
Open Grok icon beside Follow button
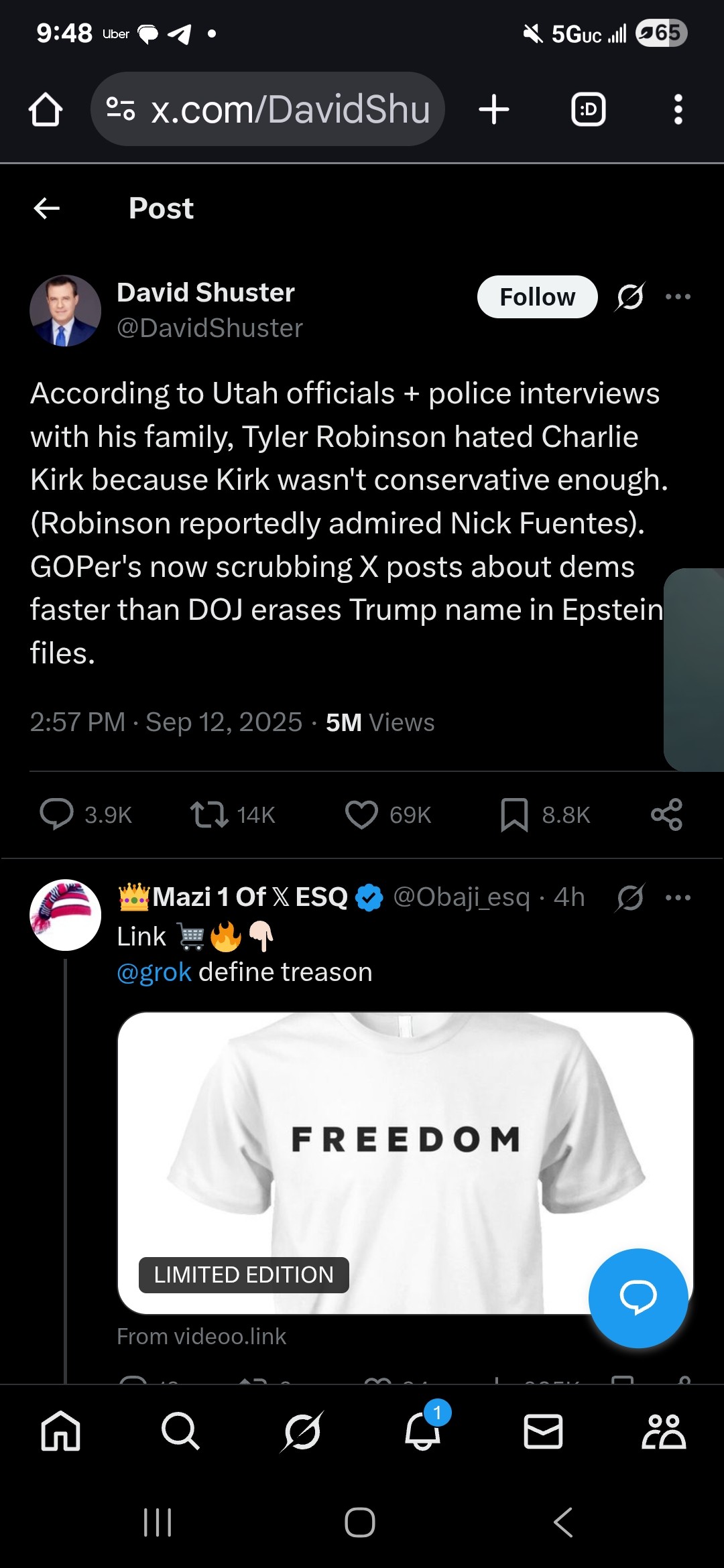[x=630, y=297]
